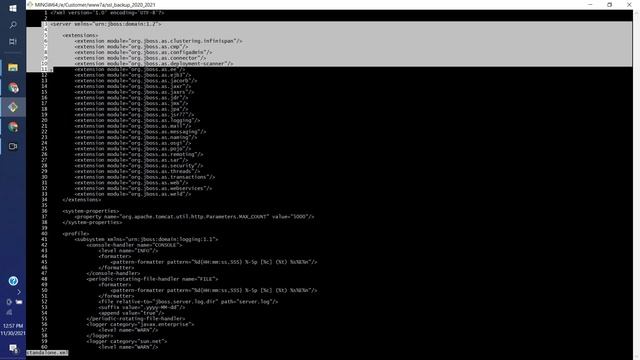Image resolution: width=640 pixels, height=360 pixels.
Task: Click the org.jboss.as.connector extension line
Action: point(140,58)
